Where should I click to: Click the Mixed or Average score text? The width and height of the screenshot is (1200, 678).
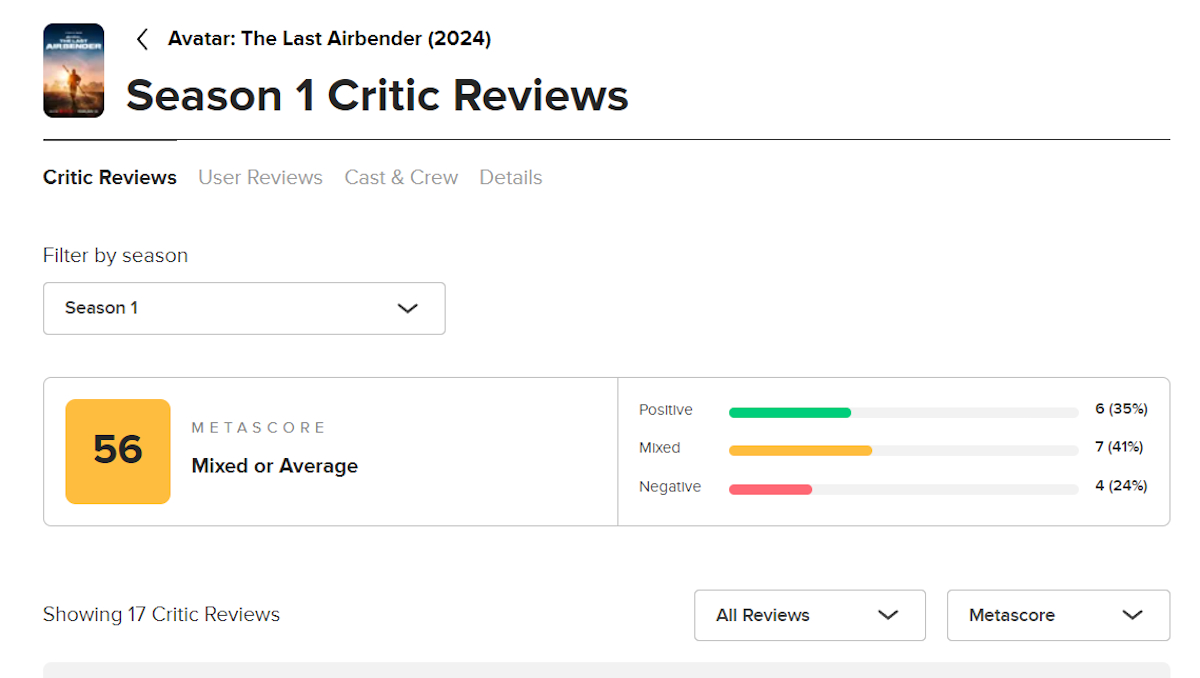(x=274, y=466)
